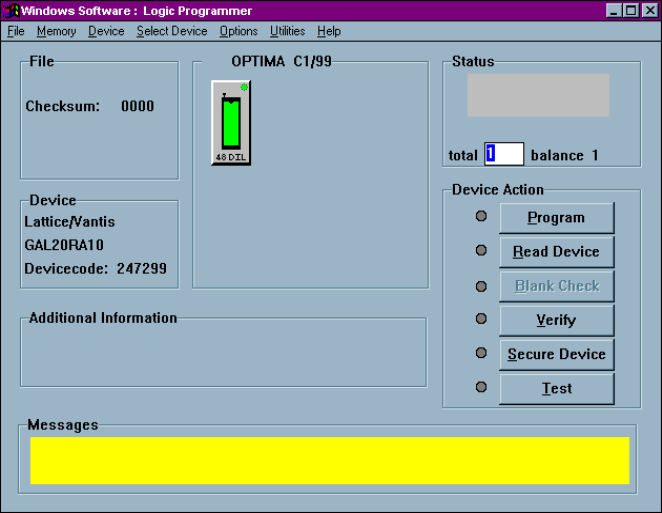The height and width of the screenshot is (513, 662).
Task: Click the application icon in the title bar
Action: (x=11, y=10)
